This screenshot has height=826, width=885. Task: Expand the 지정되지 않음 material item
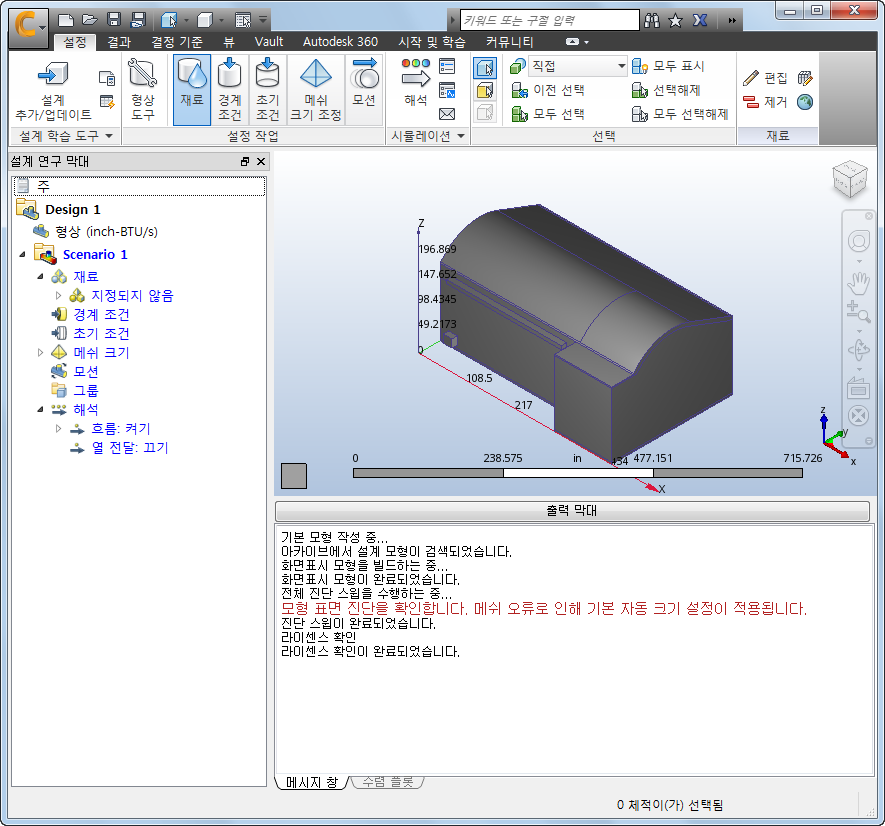pos(60,294)
